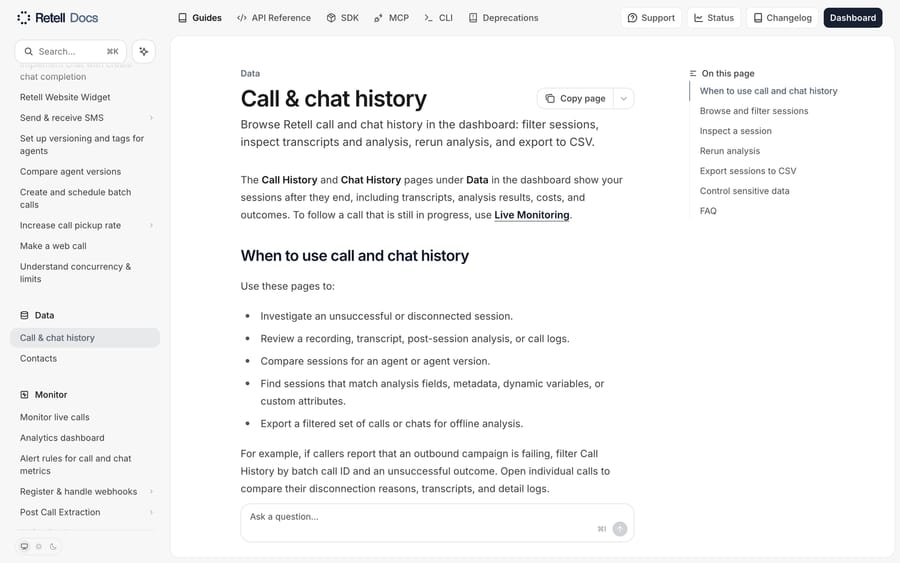Open Set up versioning and tags page
Image resolution: width=900 pixels, height=563 pixels.
82,145
